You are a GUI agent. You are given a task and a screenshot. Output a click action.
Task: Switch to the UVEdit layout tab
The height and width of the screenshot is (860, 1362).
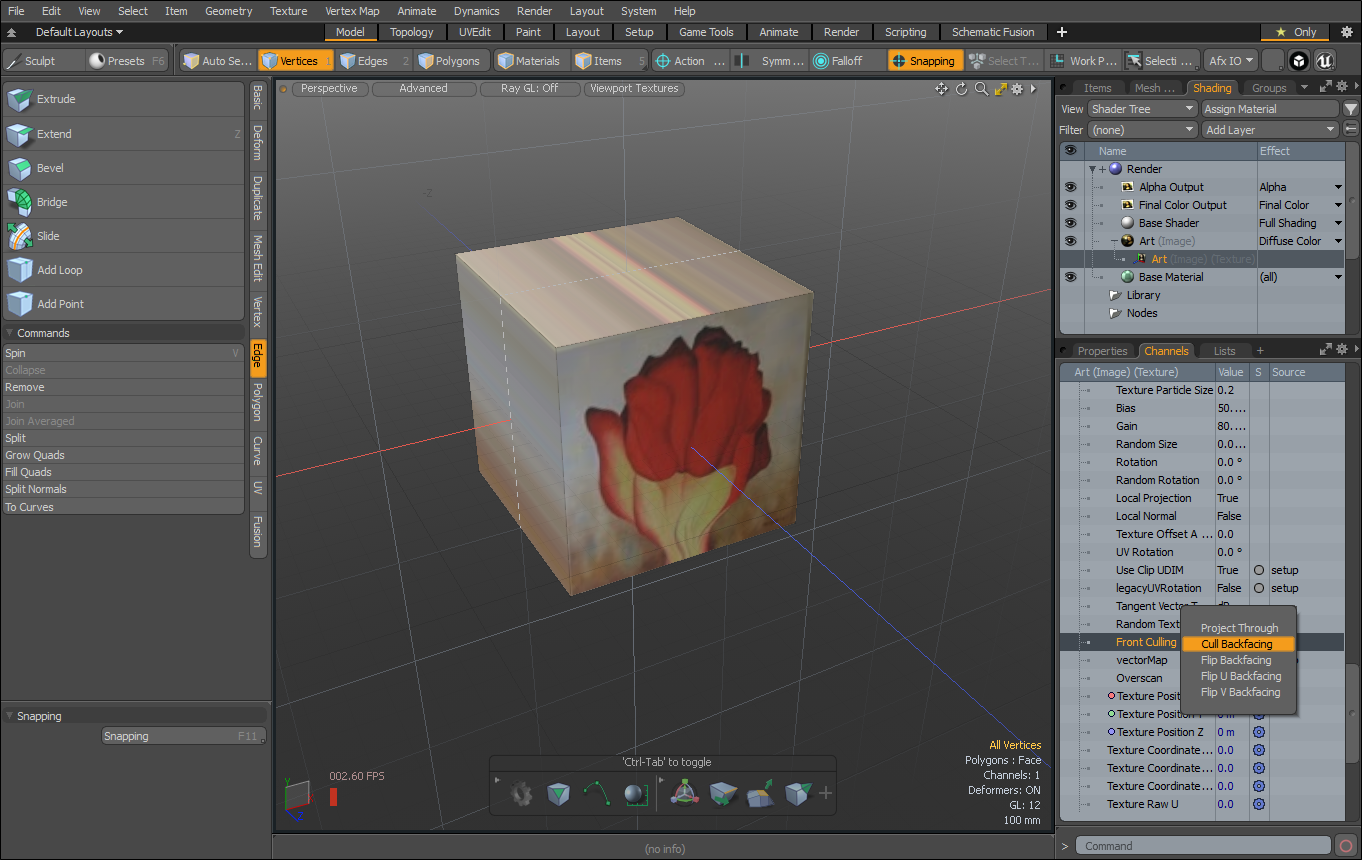[x=474, y=32]
